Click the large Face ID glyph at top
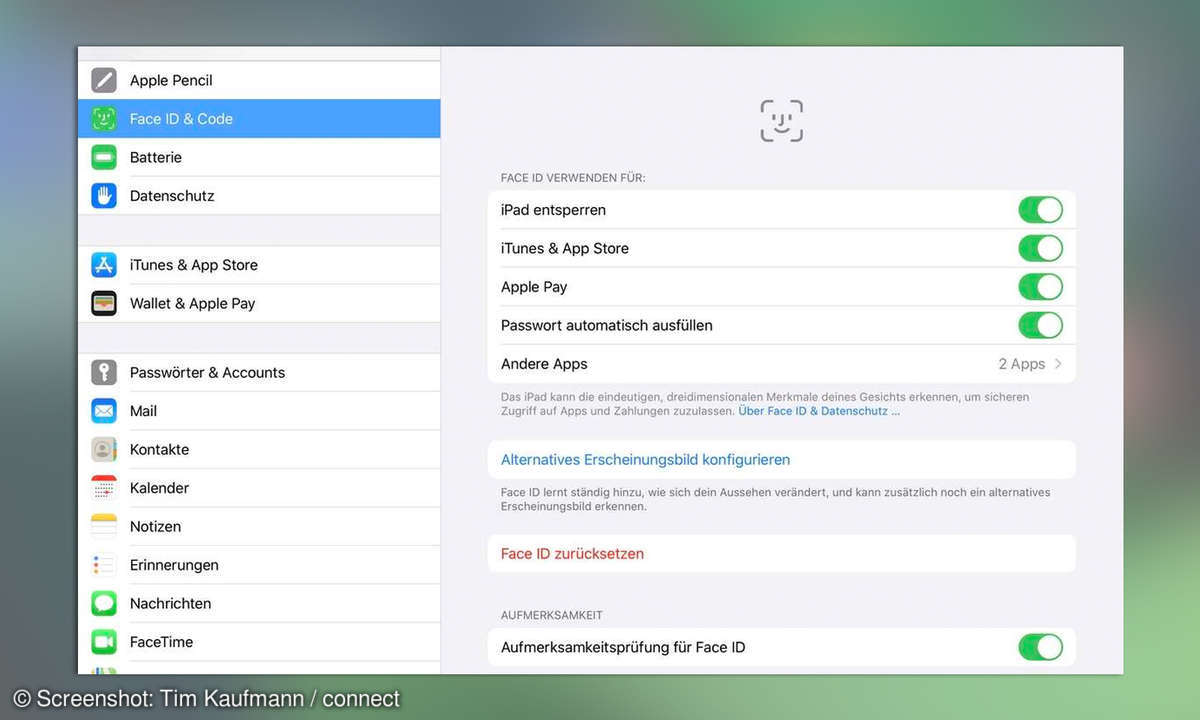Screen dimensions: 1200x720 click(x=782, y=121)
